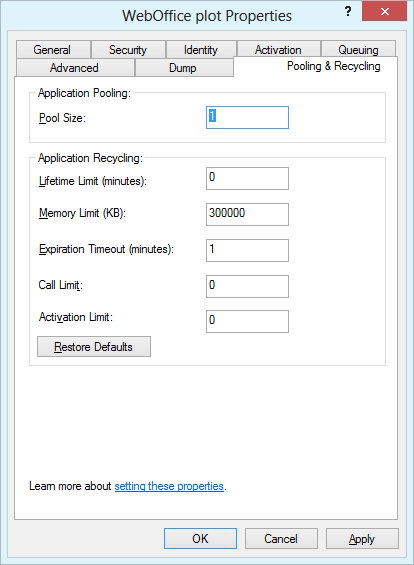
Task: Focus the Lifetime Limit (minutes) field
Action: click(x=247, y=178)
